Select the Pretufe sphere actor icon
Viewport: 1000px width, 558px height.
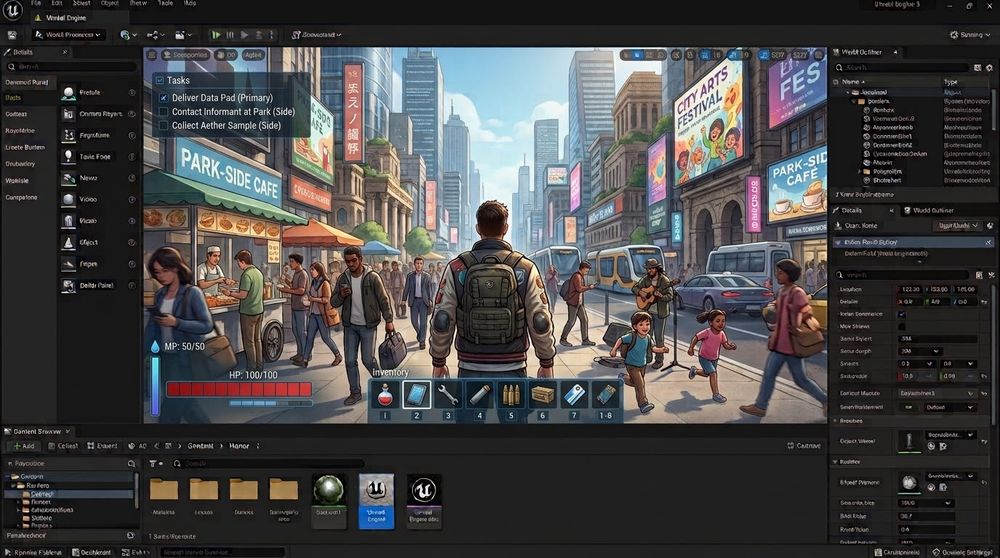coord(68,93)
